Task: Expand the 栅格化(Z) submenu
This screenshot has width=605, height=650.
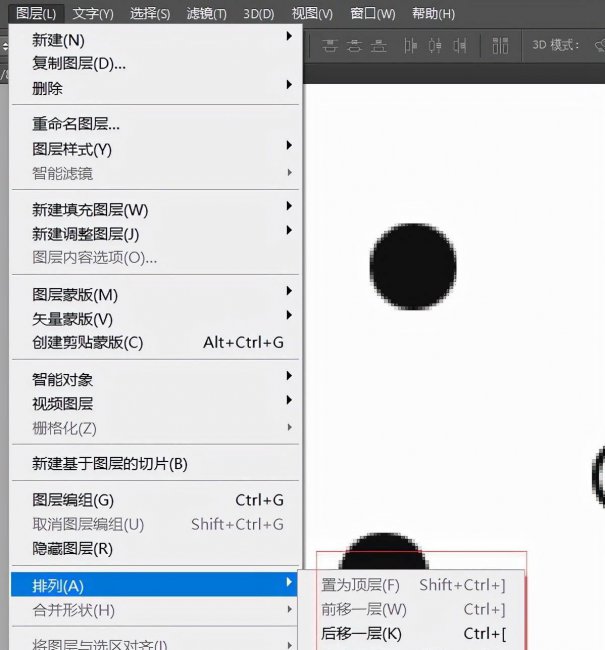Action: (155, 428)
